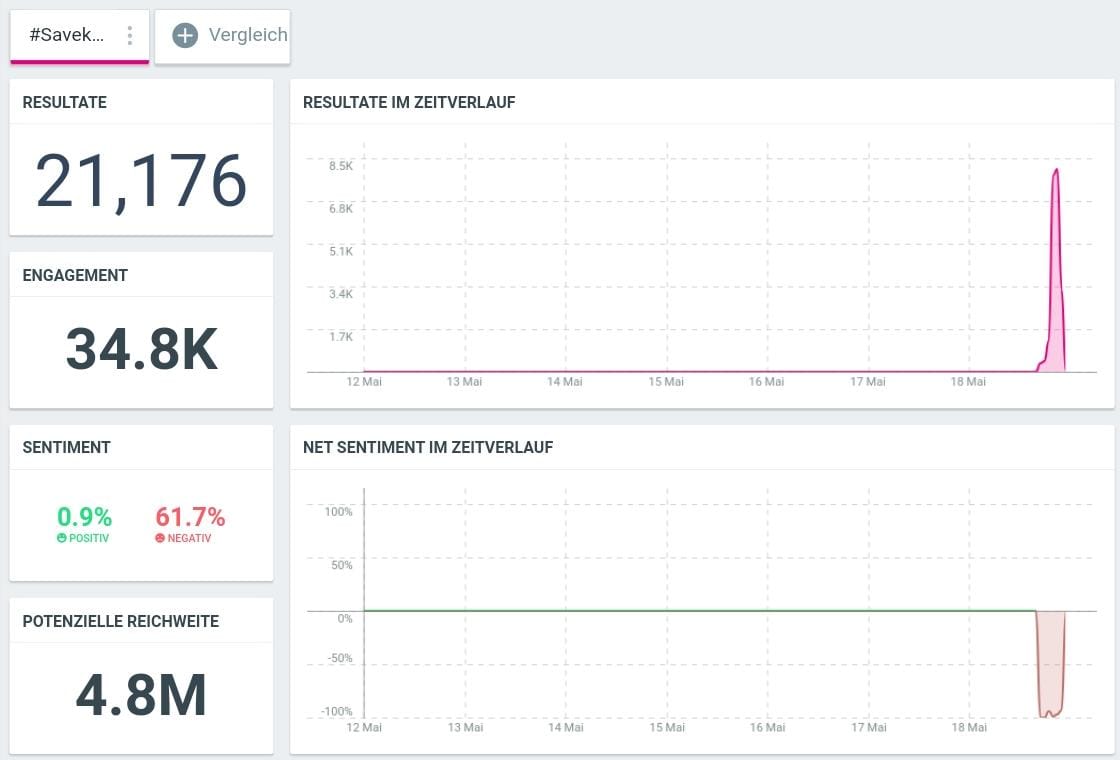The width and height of the screenshot is (1120, 760).
Task: Click the ENGAGEMENT card heading
Action: pos(75,275)
